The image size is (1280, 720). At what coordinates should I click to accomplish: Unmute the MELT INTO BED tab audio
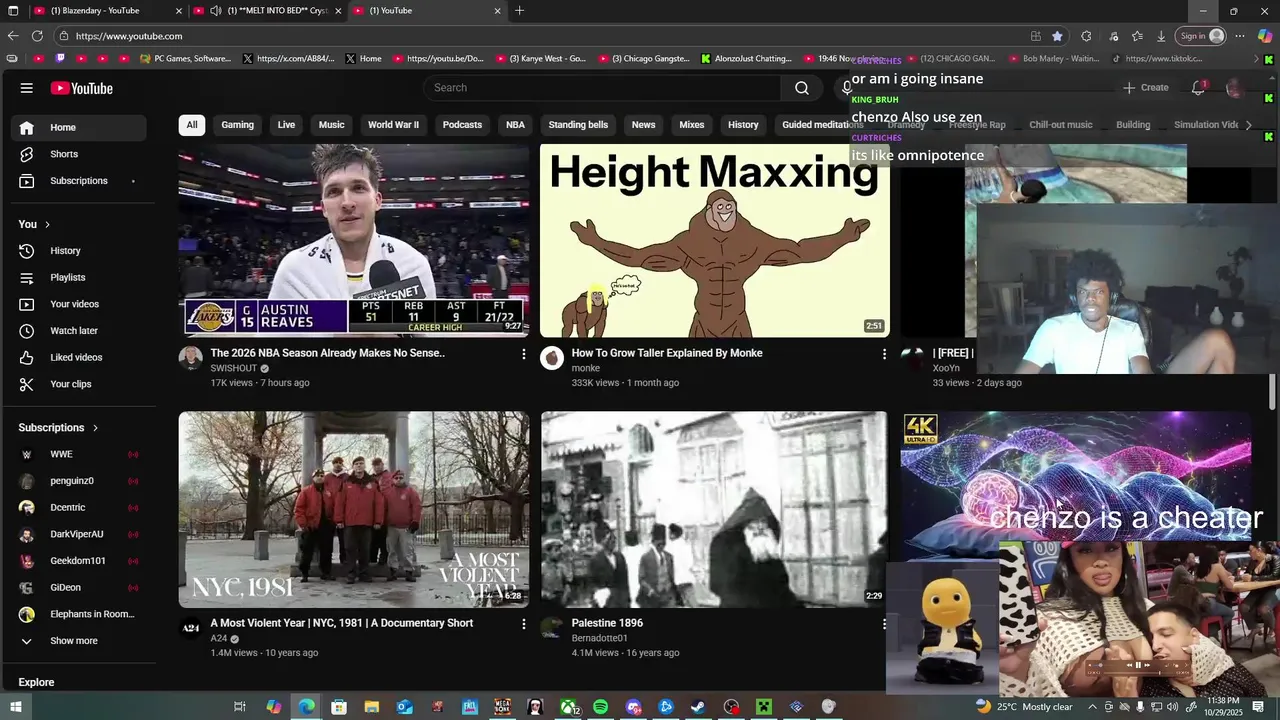pyautogui.click(x=215, y=11)
